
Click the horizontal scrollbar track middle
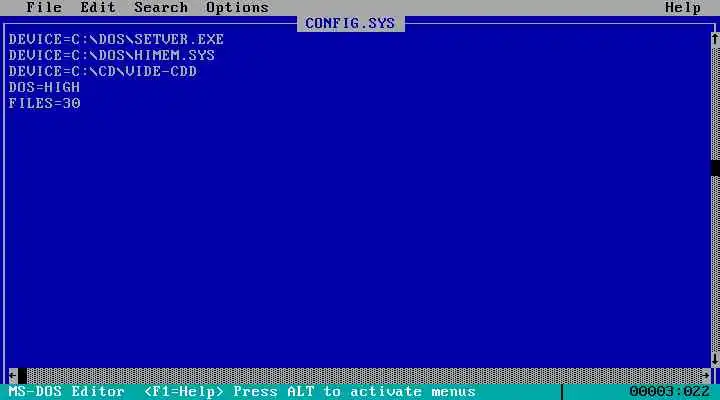point(364,376)
